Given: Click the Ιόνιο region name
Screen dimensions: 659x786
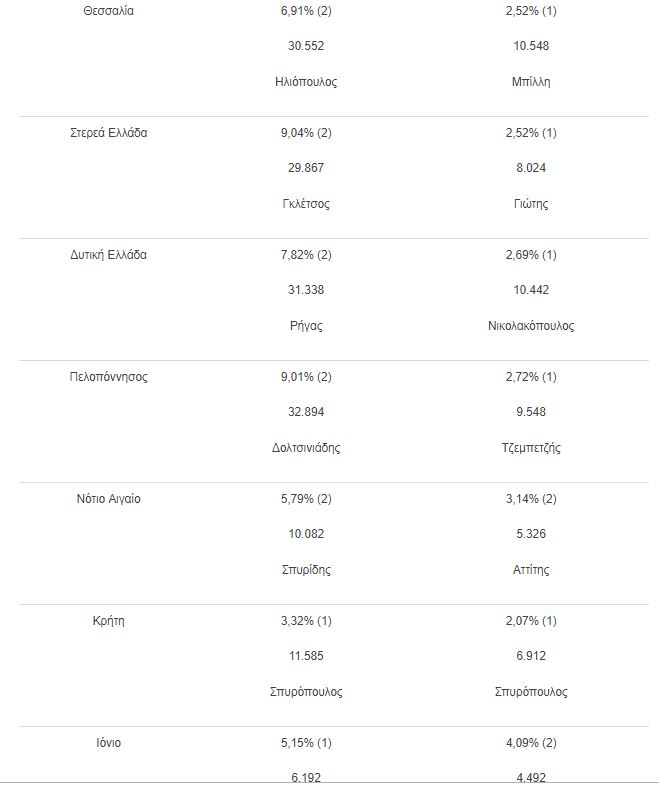Looking at the screenshot, I should (109, 743).
